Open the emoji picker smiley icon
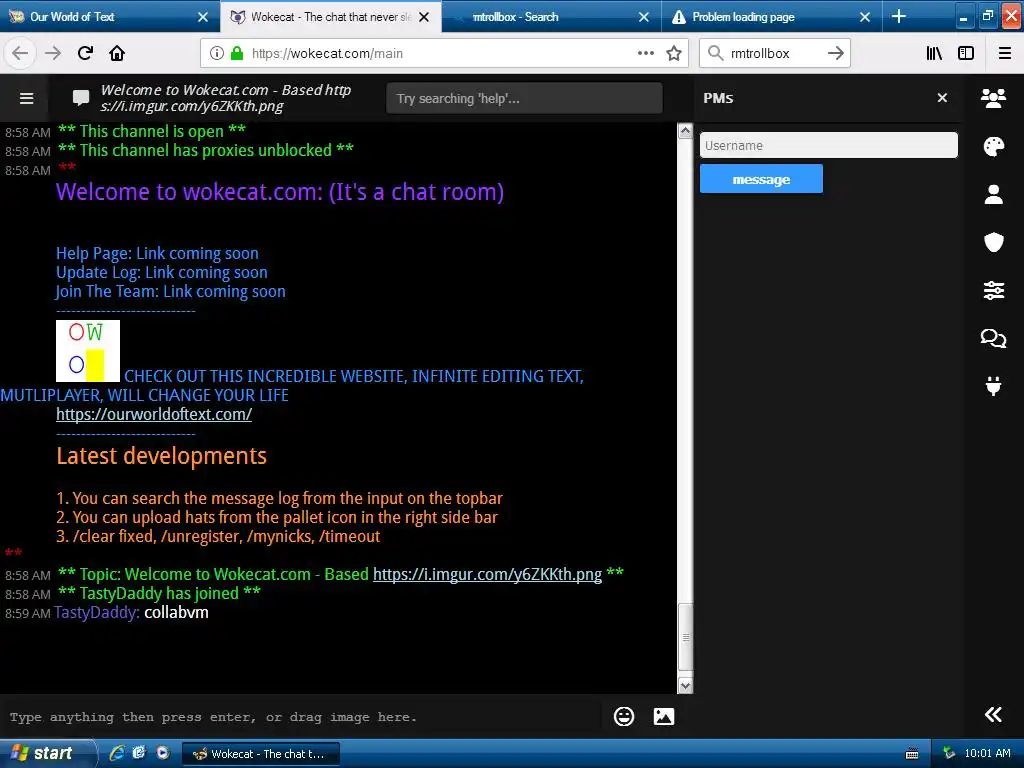Image resolution: width=1024 pixels, height=768 pixels. pyautogui.click(x=624, y=716)
